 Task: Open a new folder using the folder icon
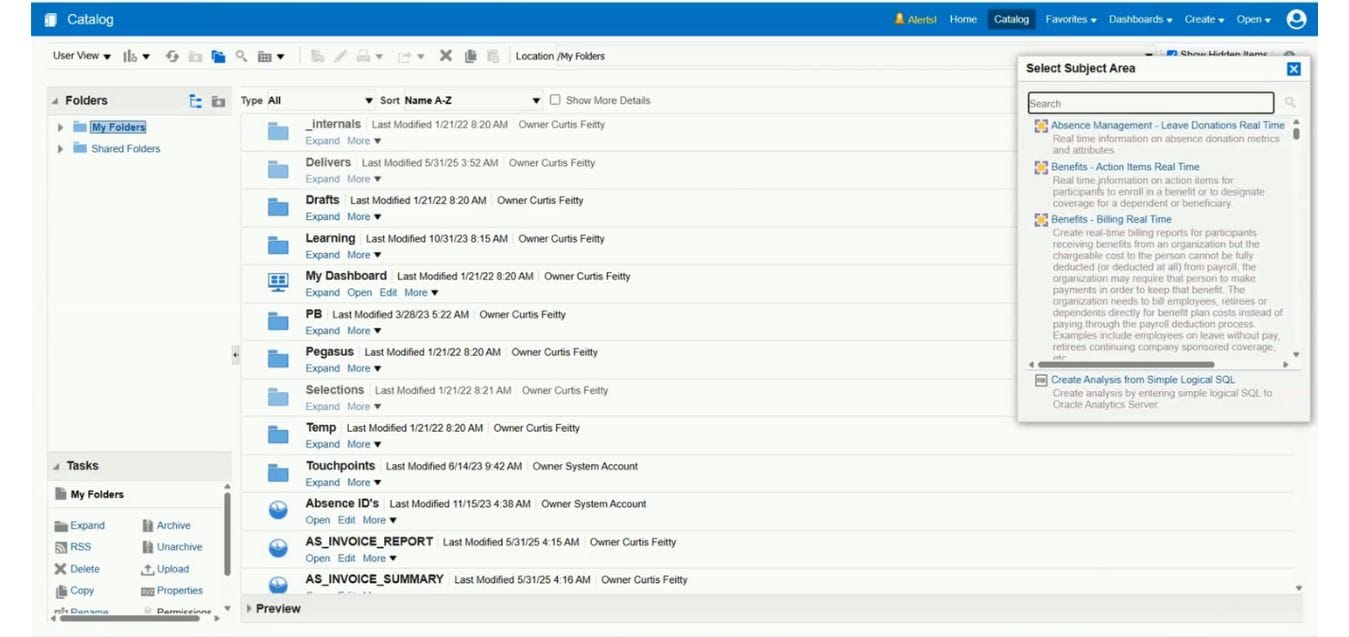(x=218, y=57)
